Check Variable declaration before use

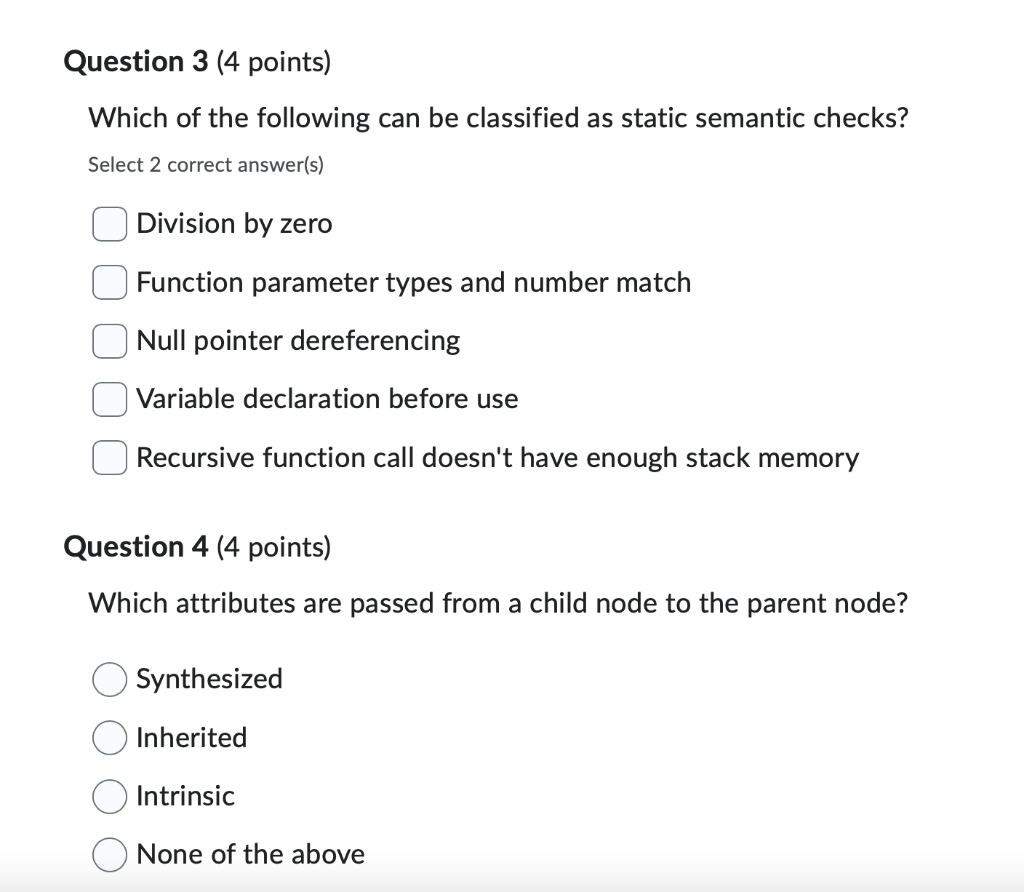[109, 399]
